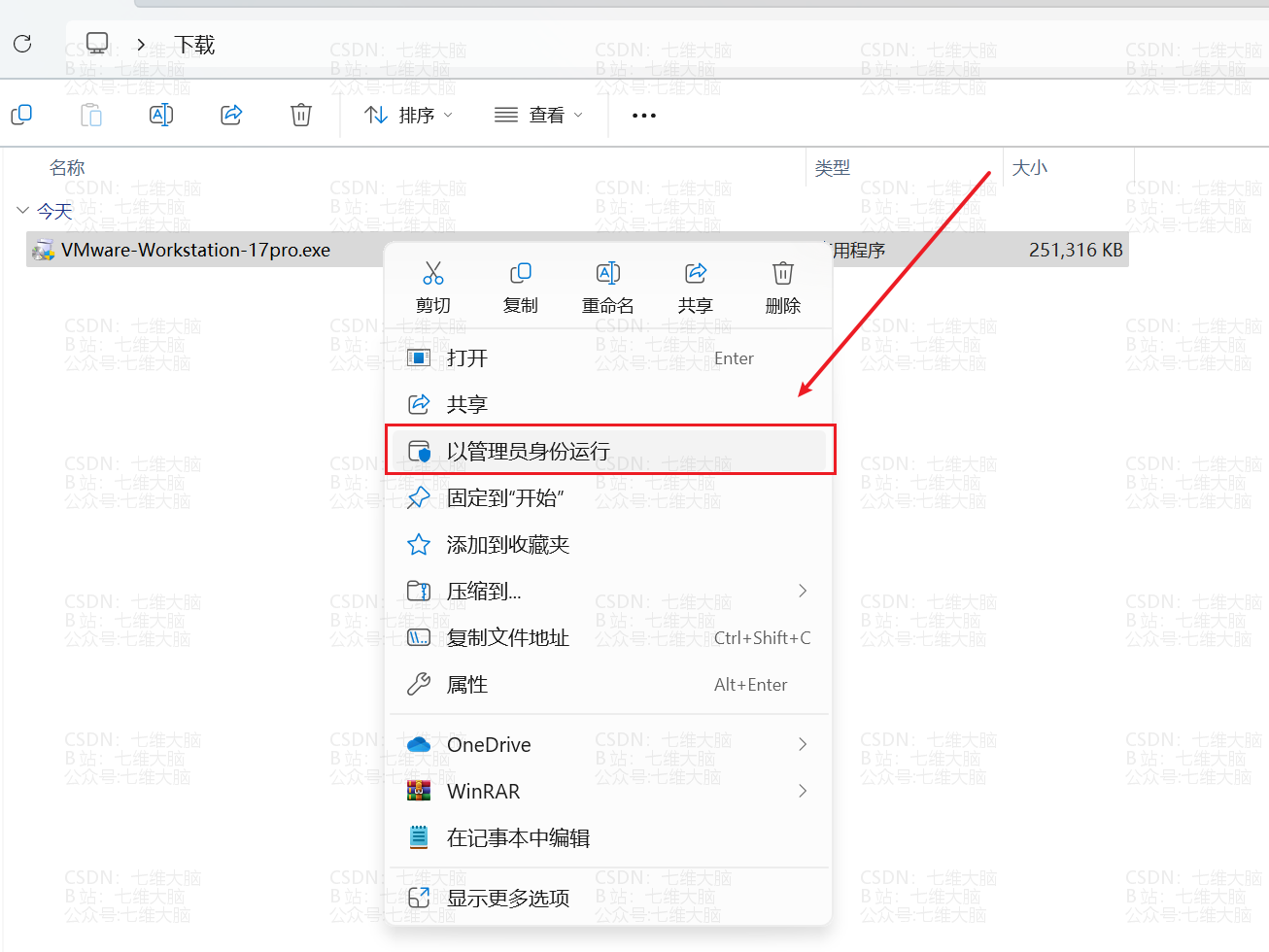This screenshot has width=1269, height=952.
Task: Click the wrench icon for 属性
Action: [x=419, y=684]
